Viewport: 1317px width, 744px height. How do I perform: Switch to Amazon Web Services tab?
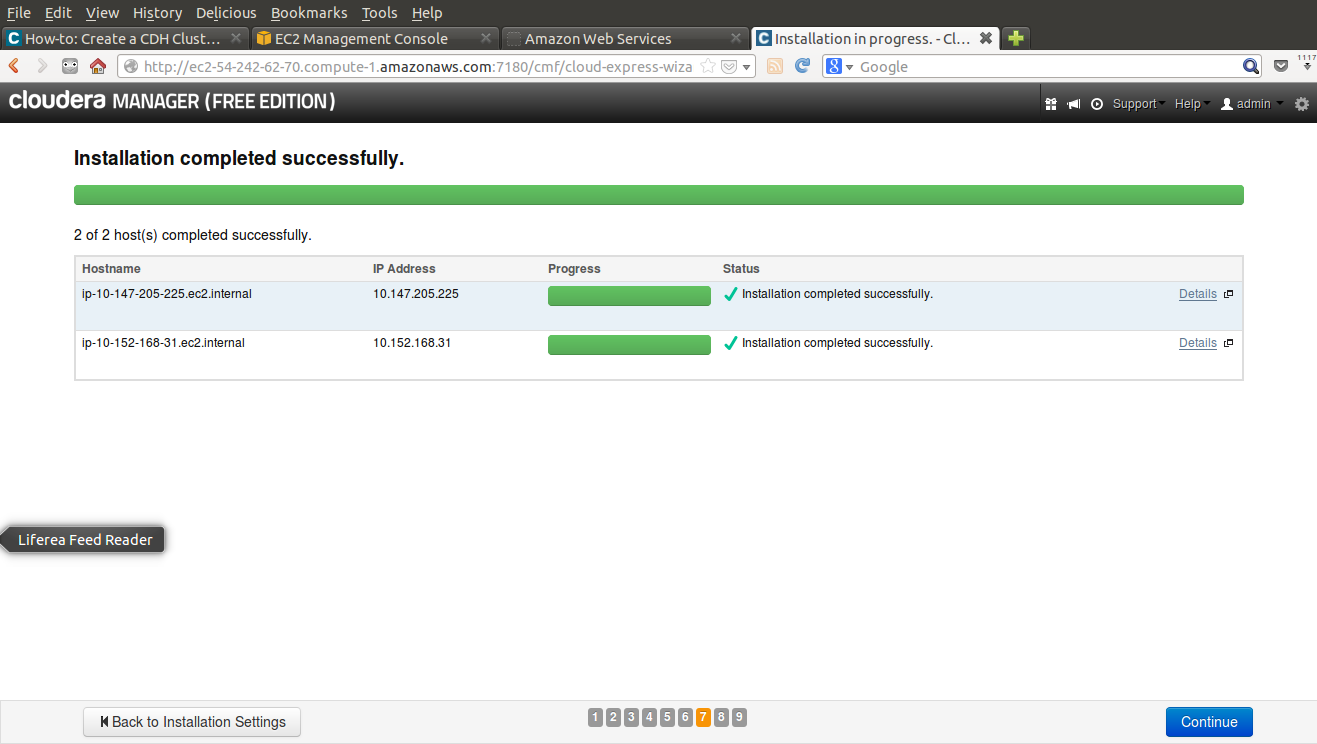(625, 38)
